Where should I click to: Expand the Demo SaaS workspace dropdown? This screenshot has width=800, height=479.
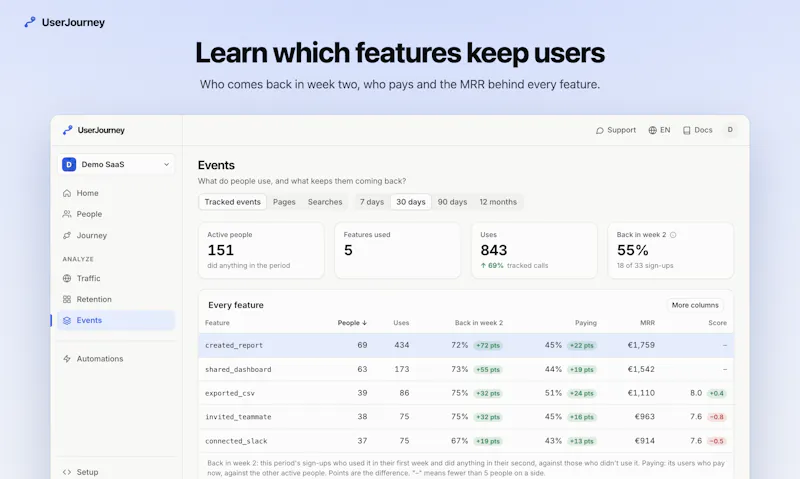tap(116, 164)
